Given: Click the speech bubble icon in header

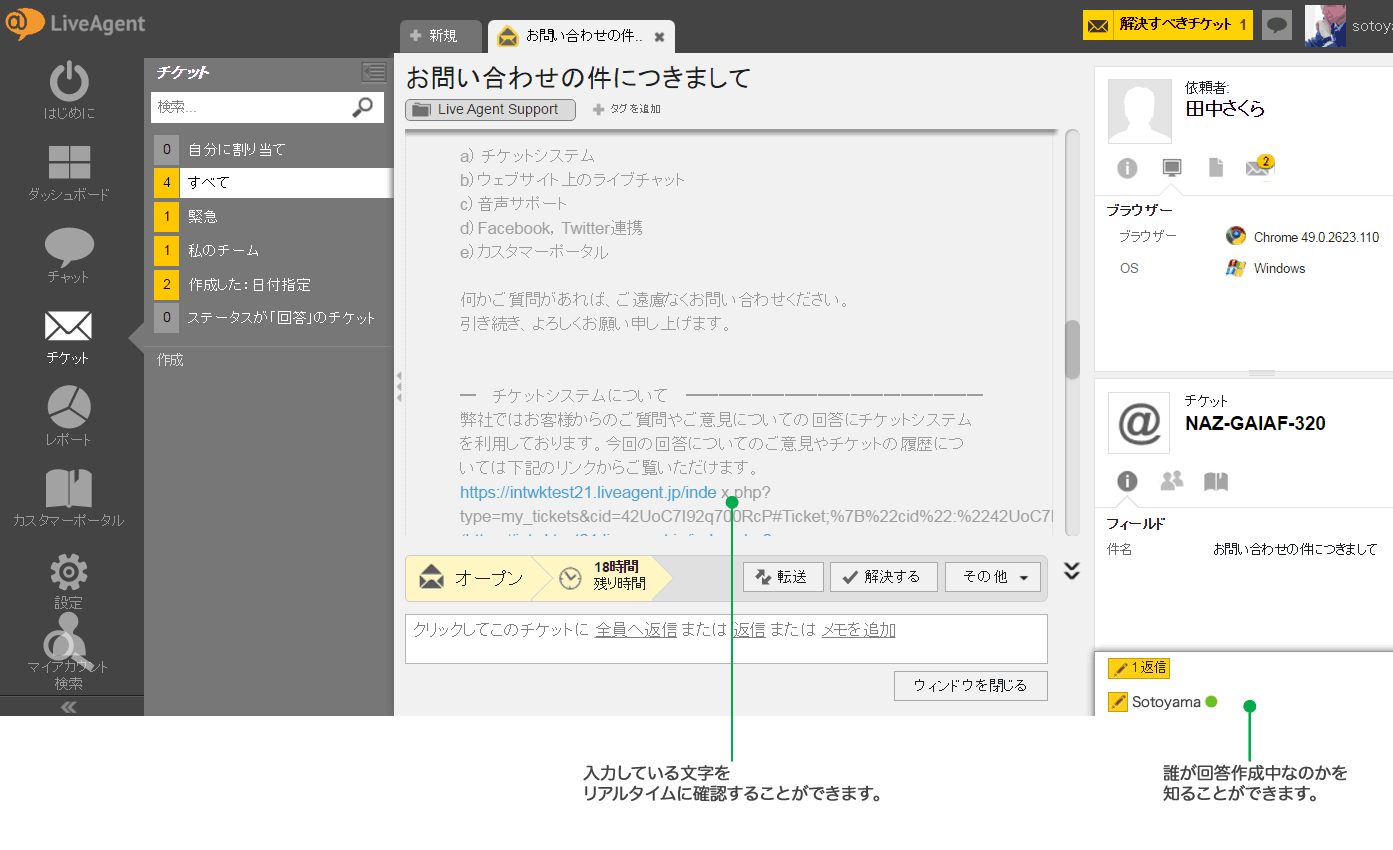Looking at the screenshot, I should (x=1276, y=25).
